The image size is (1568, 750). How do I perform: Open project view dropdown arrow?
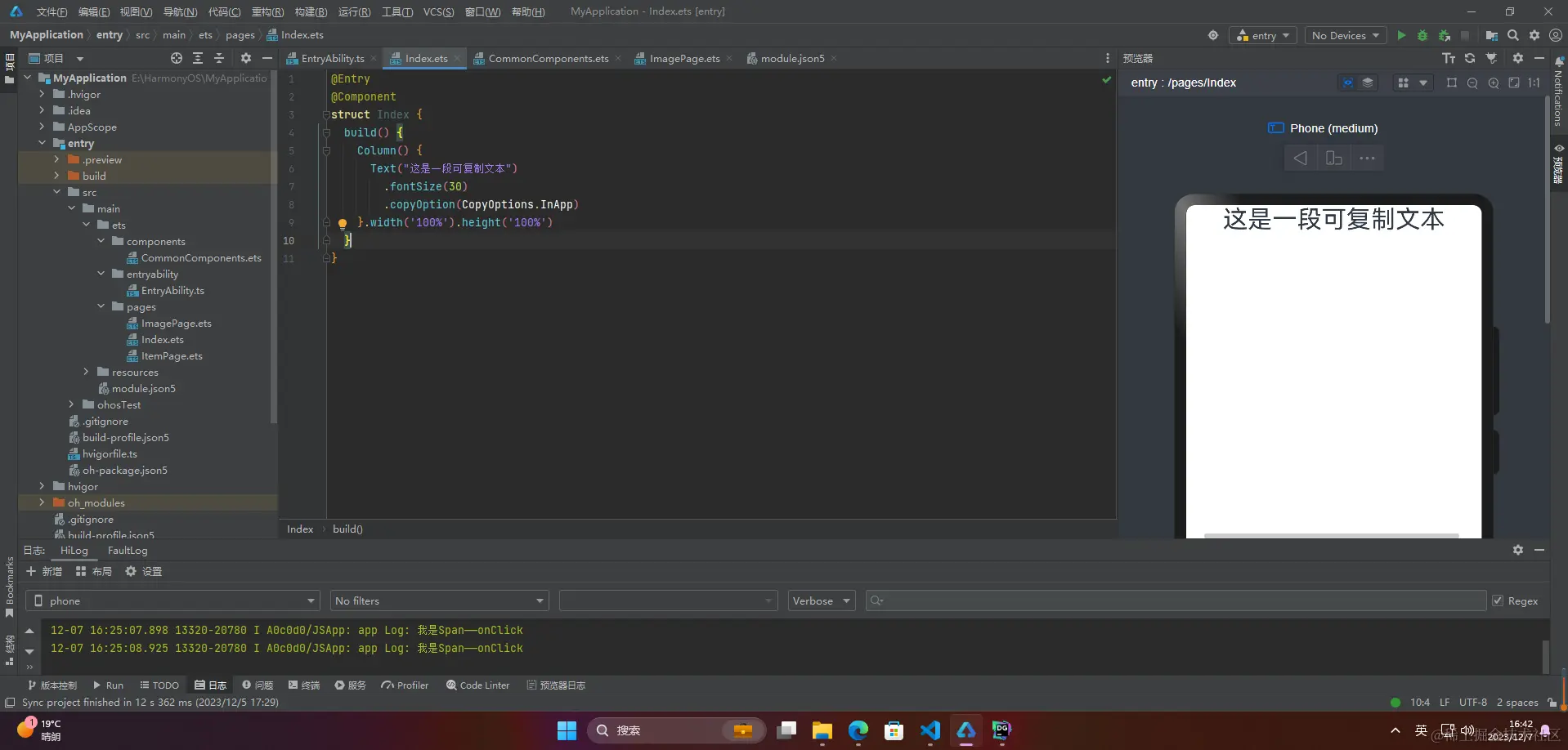click(80, 58)
